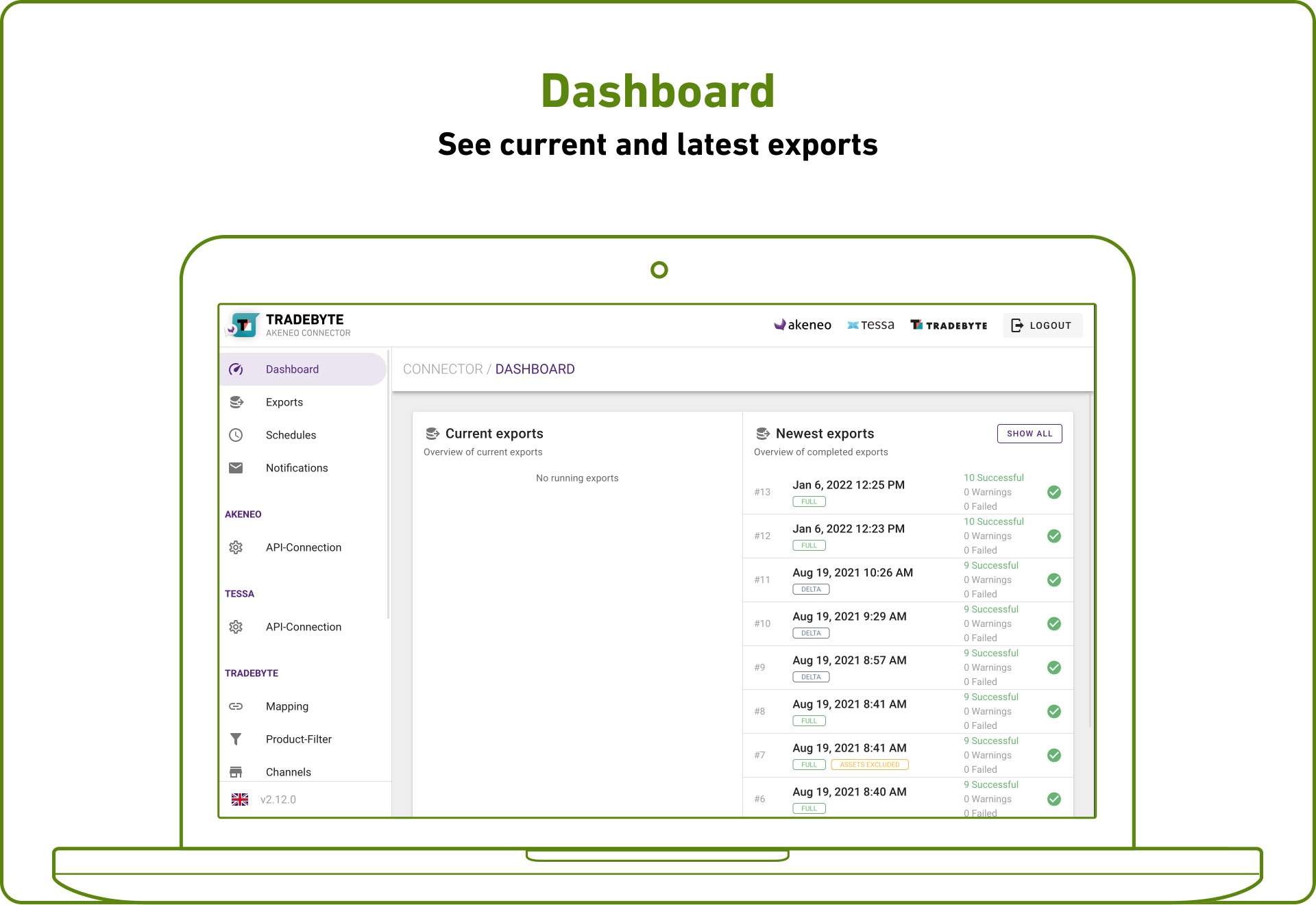
Task: Click the green checkmark on export #11
Action: 1054,580
